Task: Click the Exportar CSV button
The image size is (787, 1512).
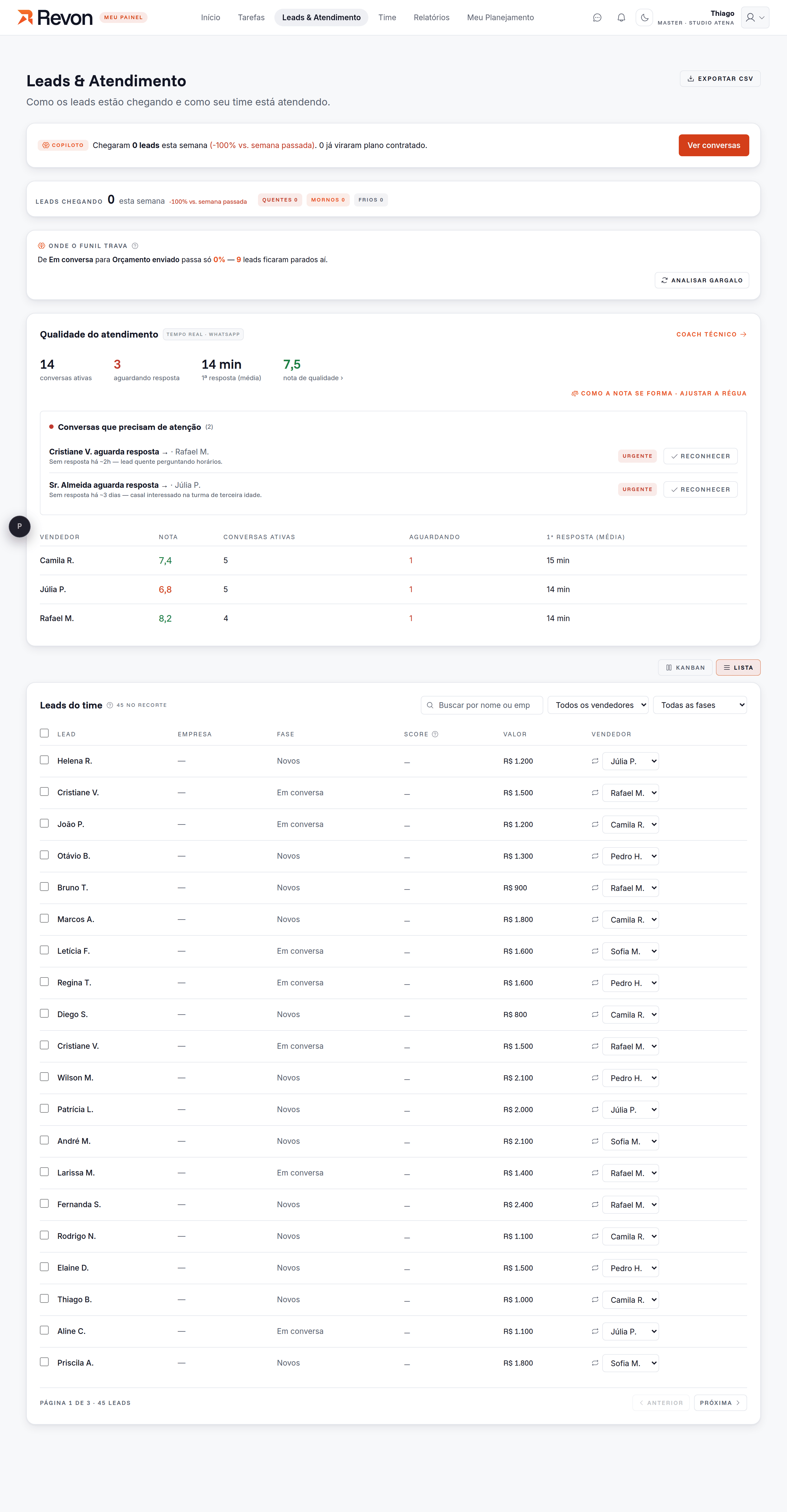Action: (x=720, y=79)
